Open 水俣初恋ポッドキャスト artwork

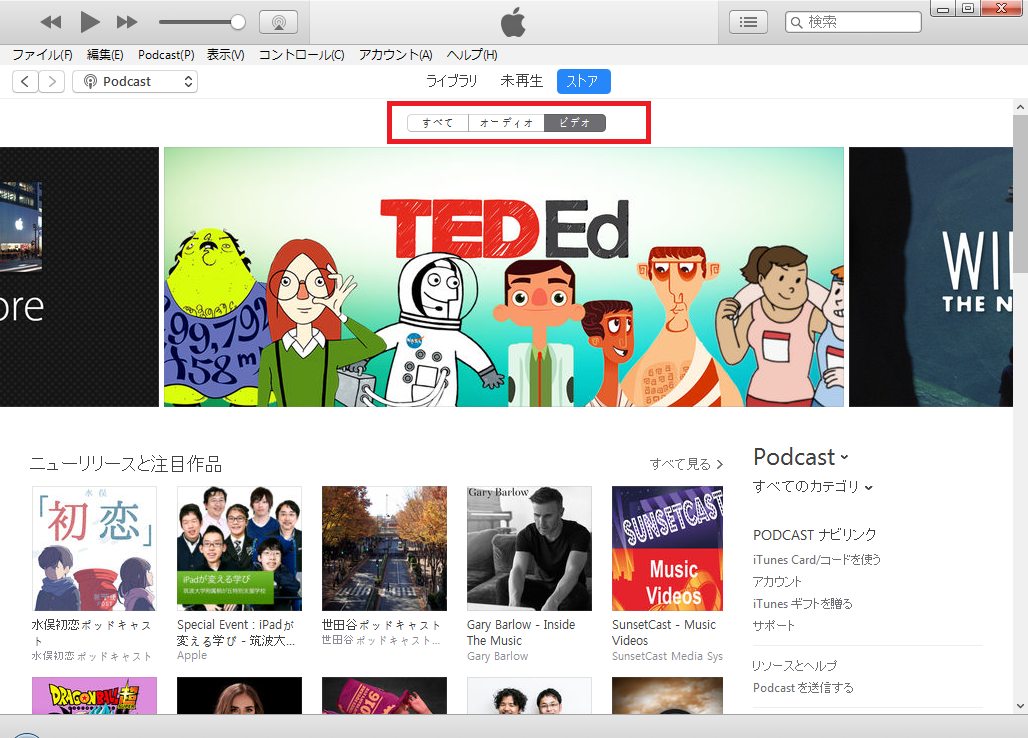coord(94,549)
